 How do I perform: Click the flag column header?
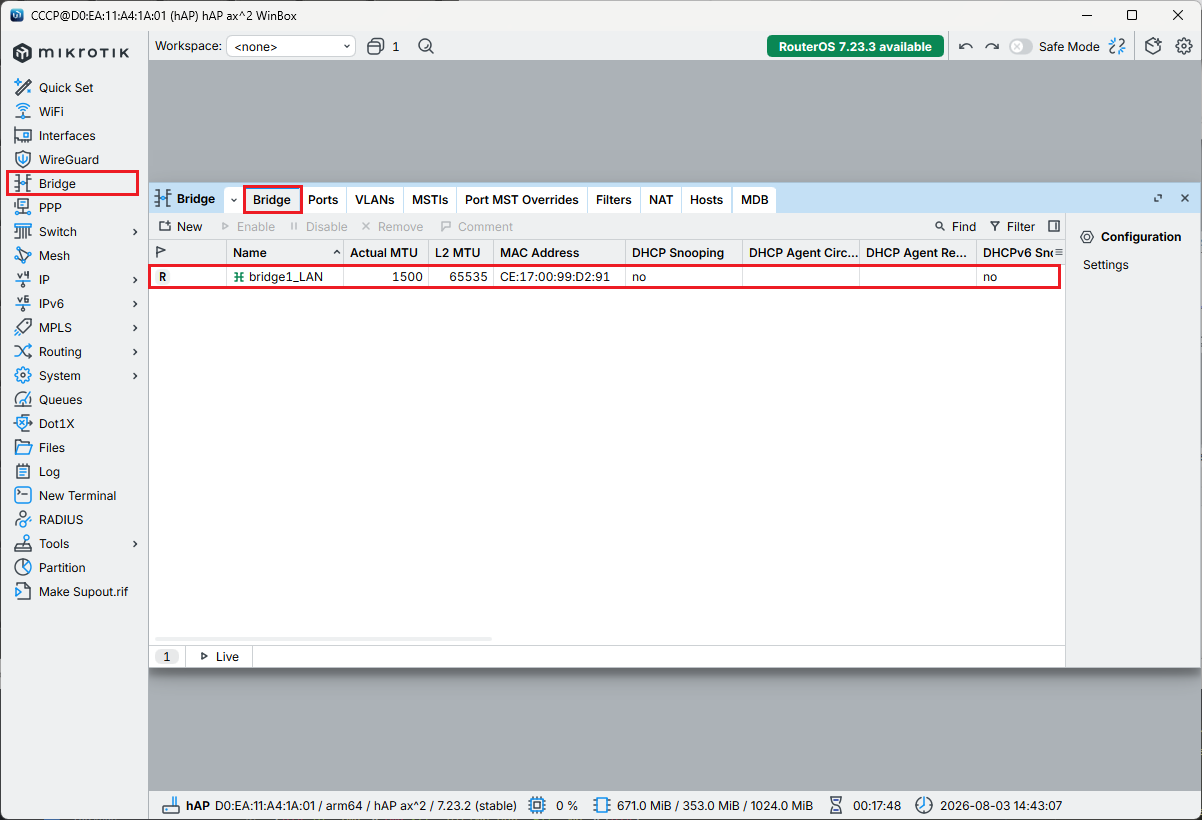(188, 253)
